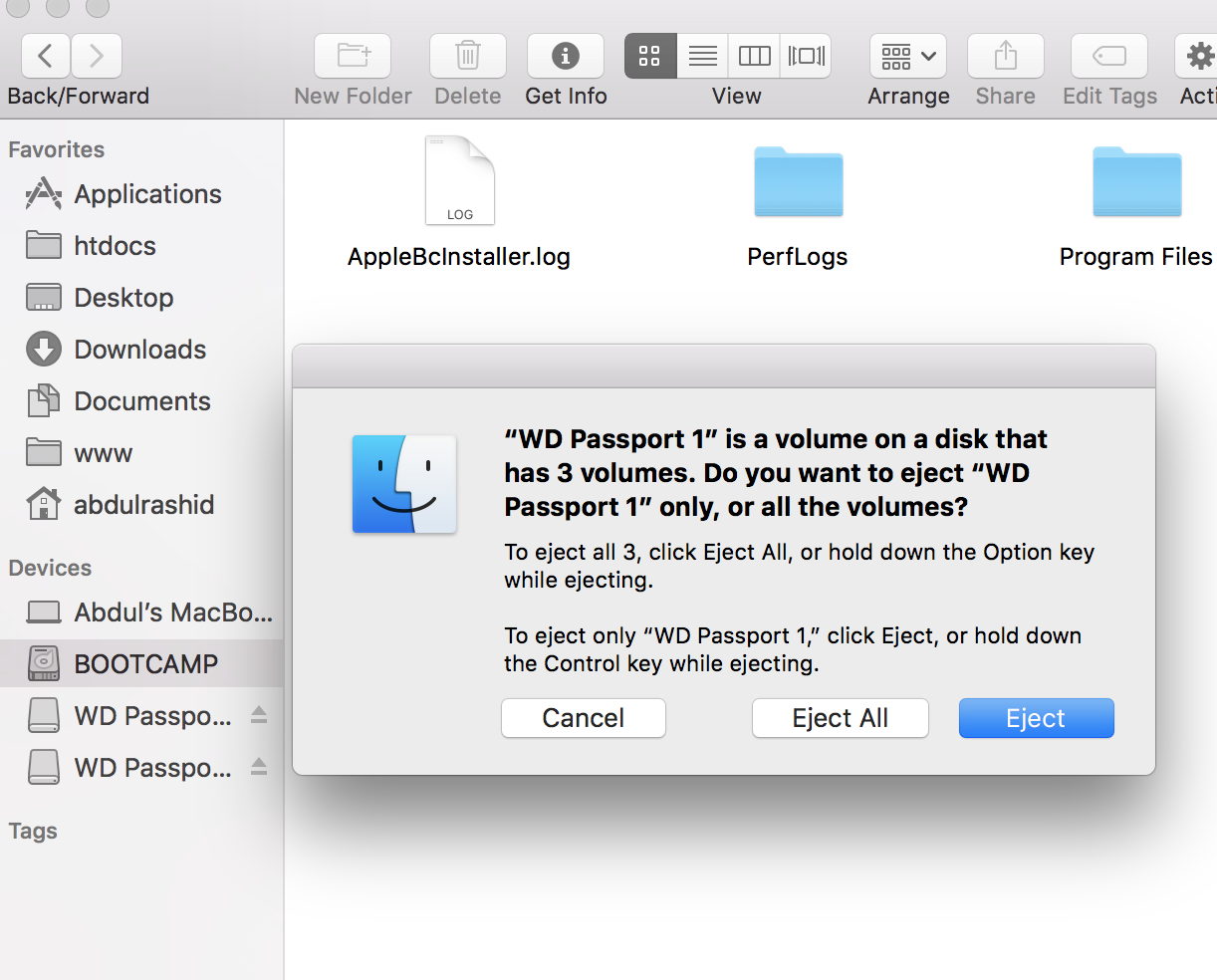Switch to Cover Flow view

tap(806, 56)
